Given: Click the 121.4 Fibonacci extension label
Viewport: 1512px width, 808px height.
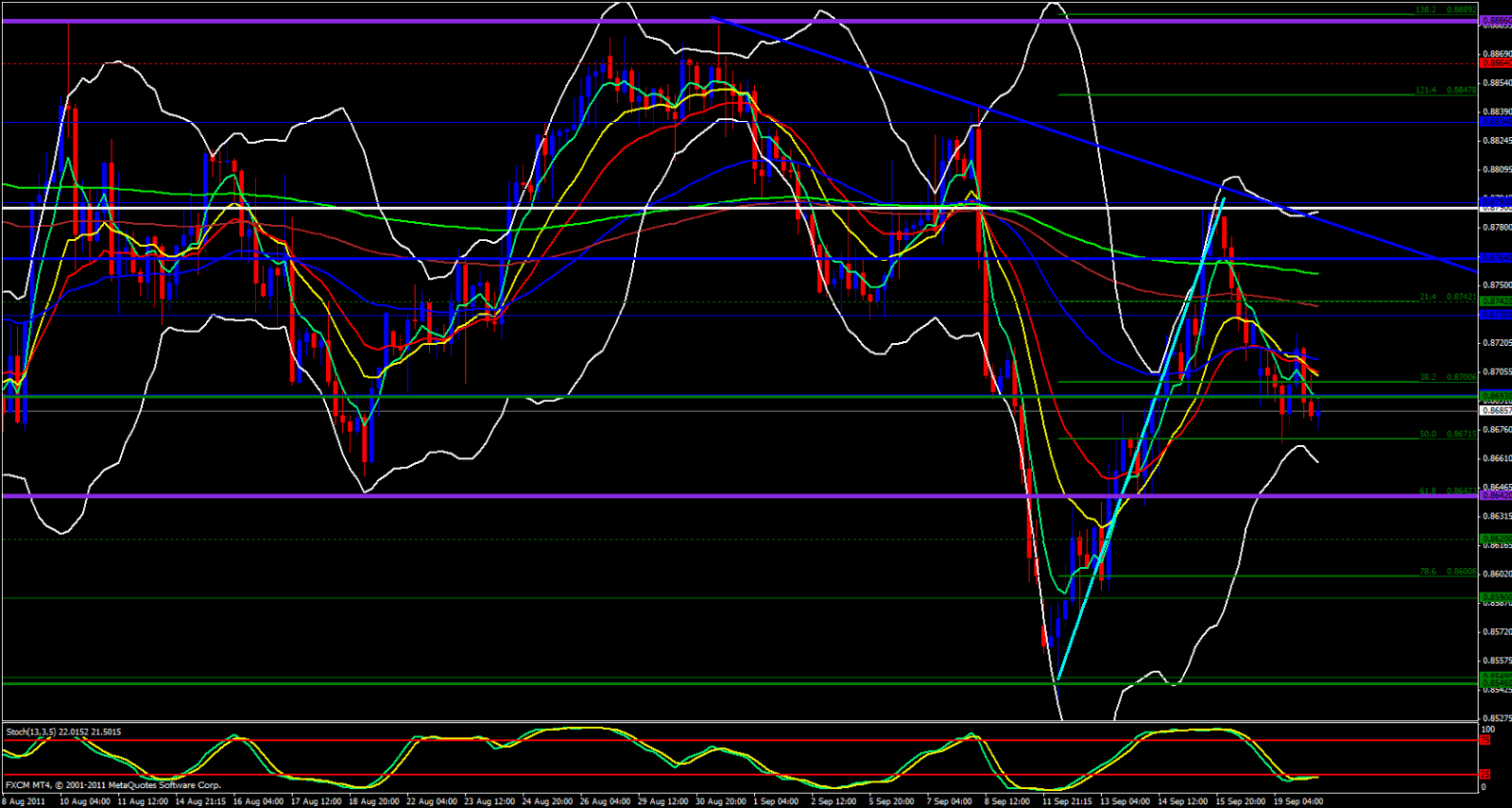Looking at the screenshot, I should (x=1426, y=91).
